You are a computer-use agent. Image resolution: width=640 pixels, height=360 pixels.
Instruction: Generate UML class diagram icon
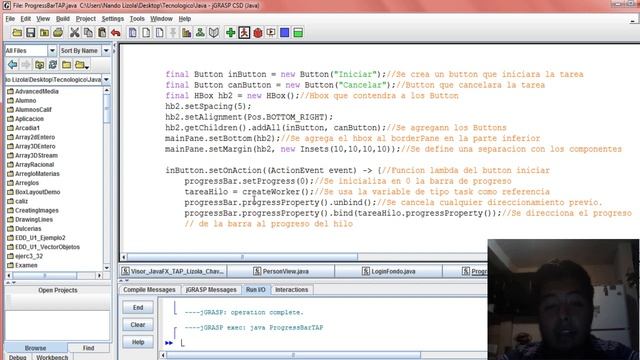pos(200,33)
